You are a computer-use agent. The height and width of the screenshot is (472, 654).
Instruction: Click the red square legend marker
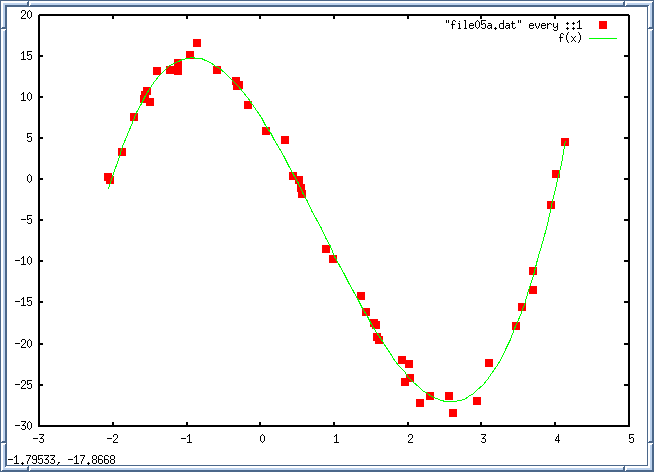click(603, 24)
